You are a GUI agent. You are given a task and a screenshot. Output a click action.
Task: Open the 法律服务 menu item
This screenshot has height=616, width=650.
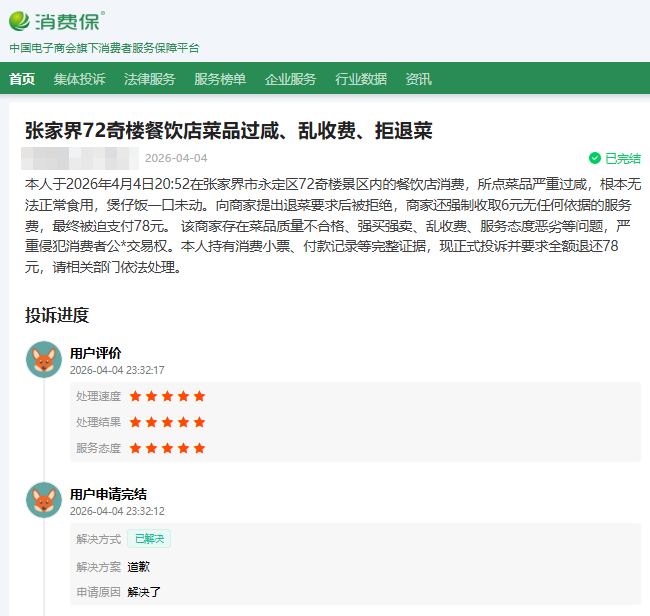pyautogui.click(x=149, y=79)
